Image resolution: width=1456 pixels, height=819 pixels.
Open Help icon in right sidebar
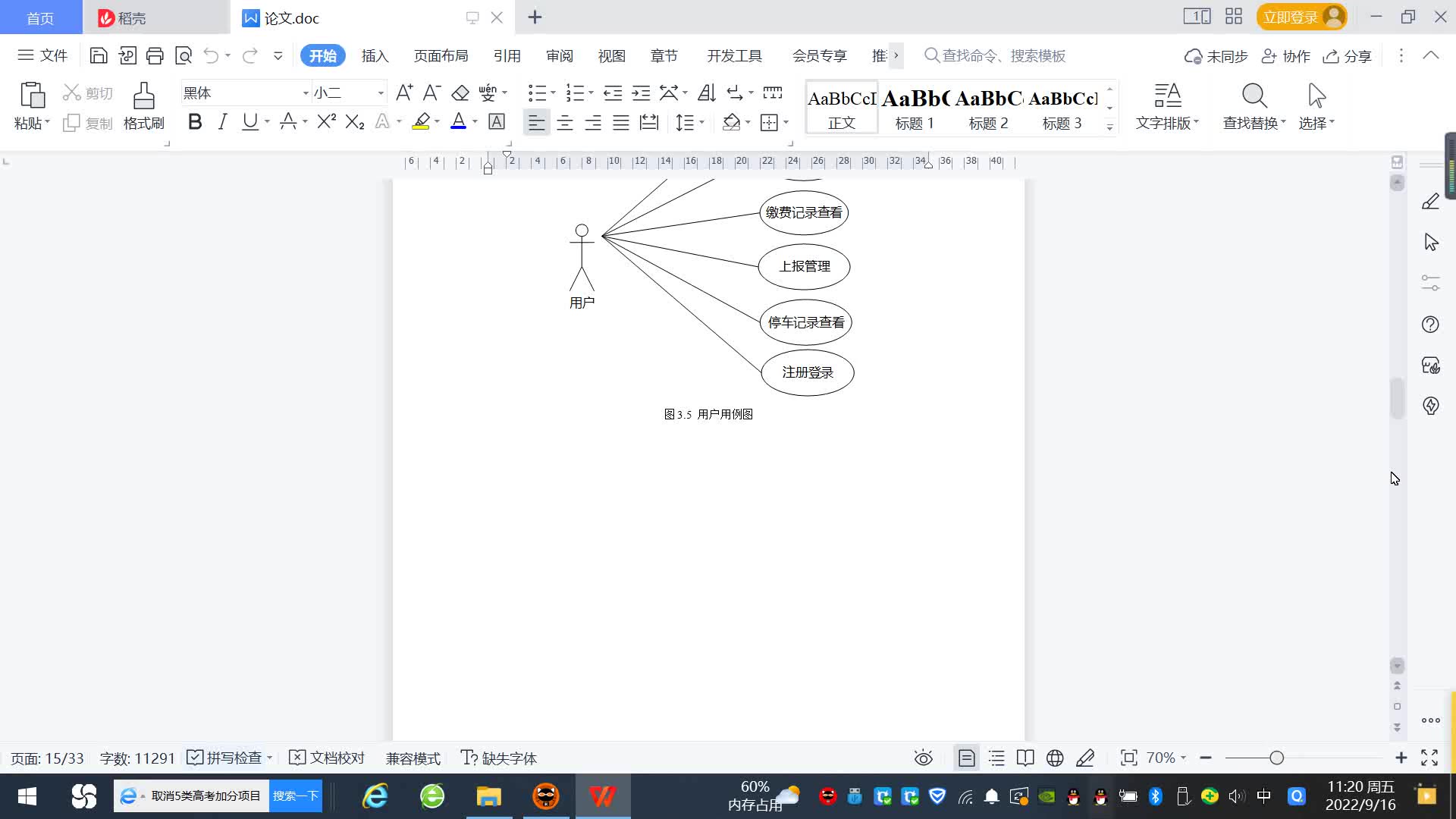[x=1430, y=325]
